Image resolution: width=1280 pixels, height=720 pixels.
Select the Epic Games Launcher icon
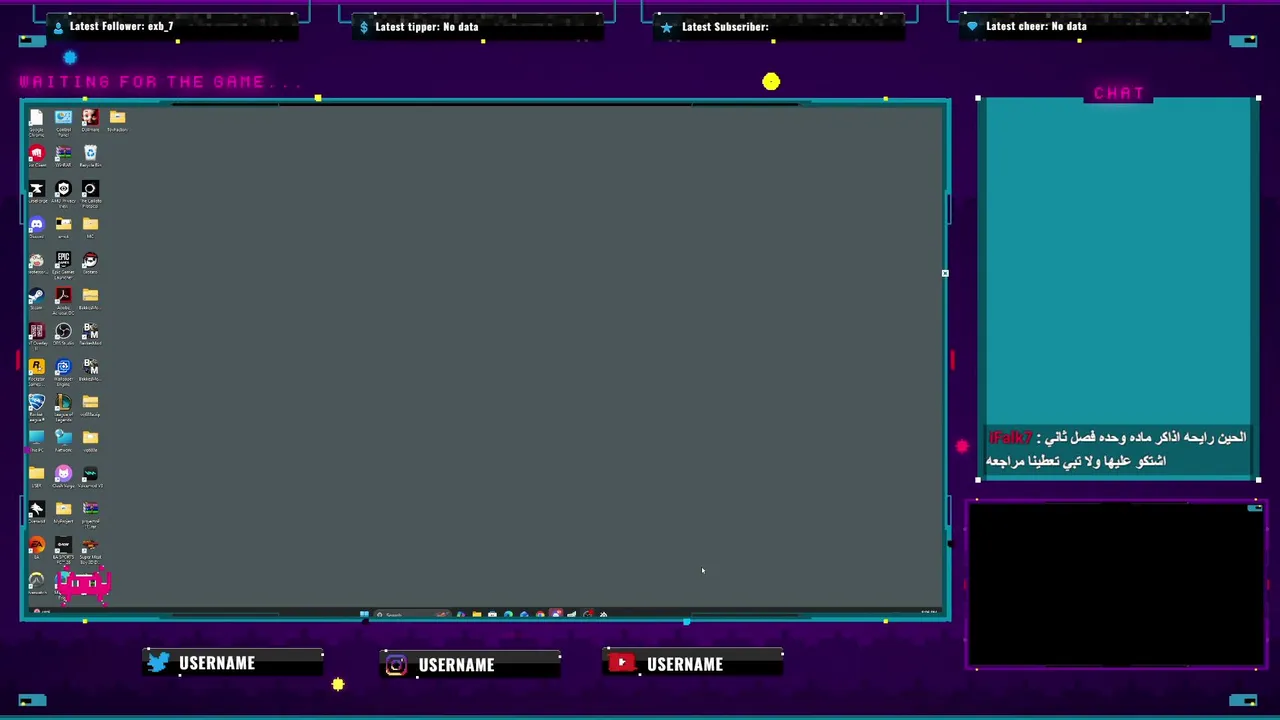tap(63, 265)
